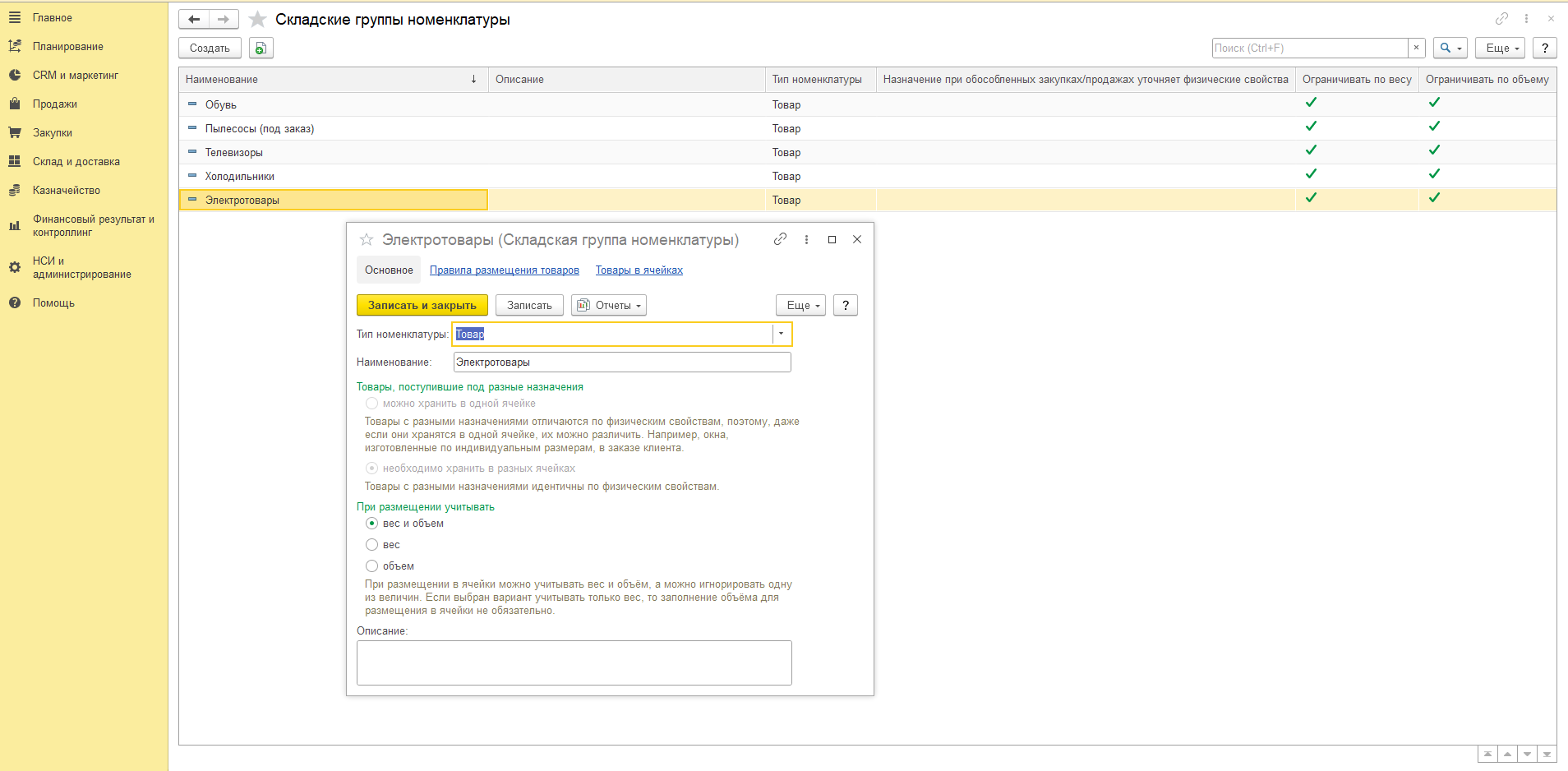Screen dimensions: 1568x771
Task: Select 'можно хранить в одной ячейке' option
Action: tap(371, 404)
